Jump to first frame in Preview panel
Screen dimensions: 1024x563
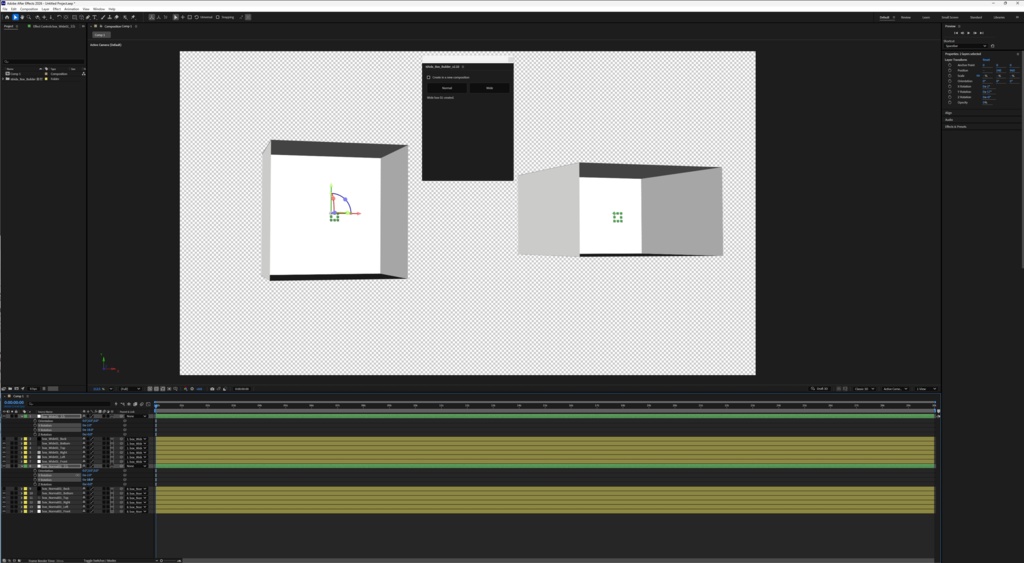click(956, 33)
